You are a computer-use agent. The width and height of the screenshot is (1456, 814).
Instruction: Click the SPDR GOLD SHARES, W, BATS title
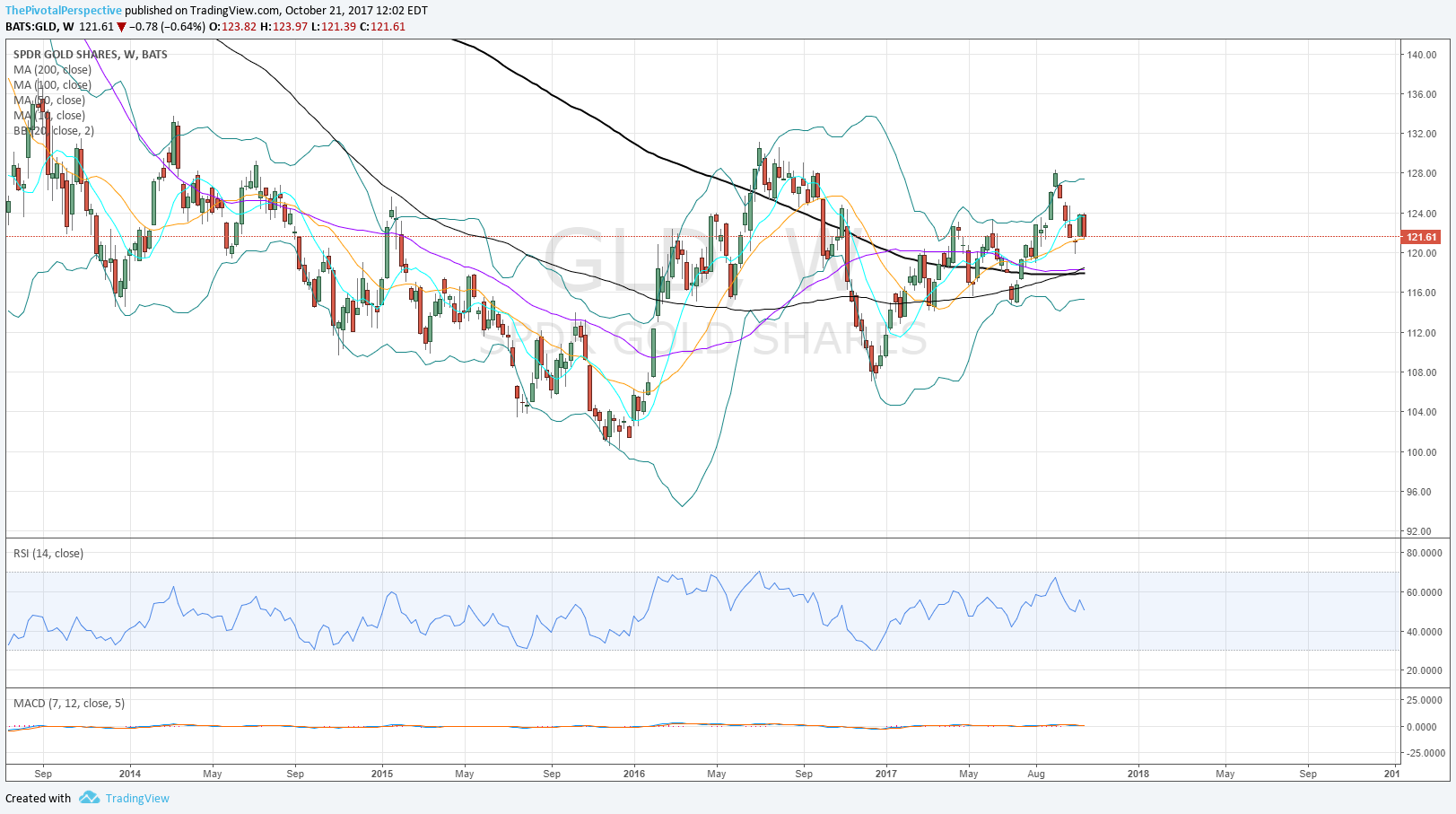pyautogui.click(x=91, y=54)
